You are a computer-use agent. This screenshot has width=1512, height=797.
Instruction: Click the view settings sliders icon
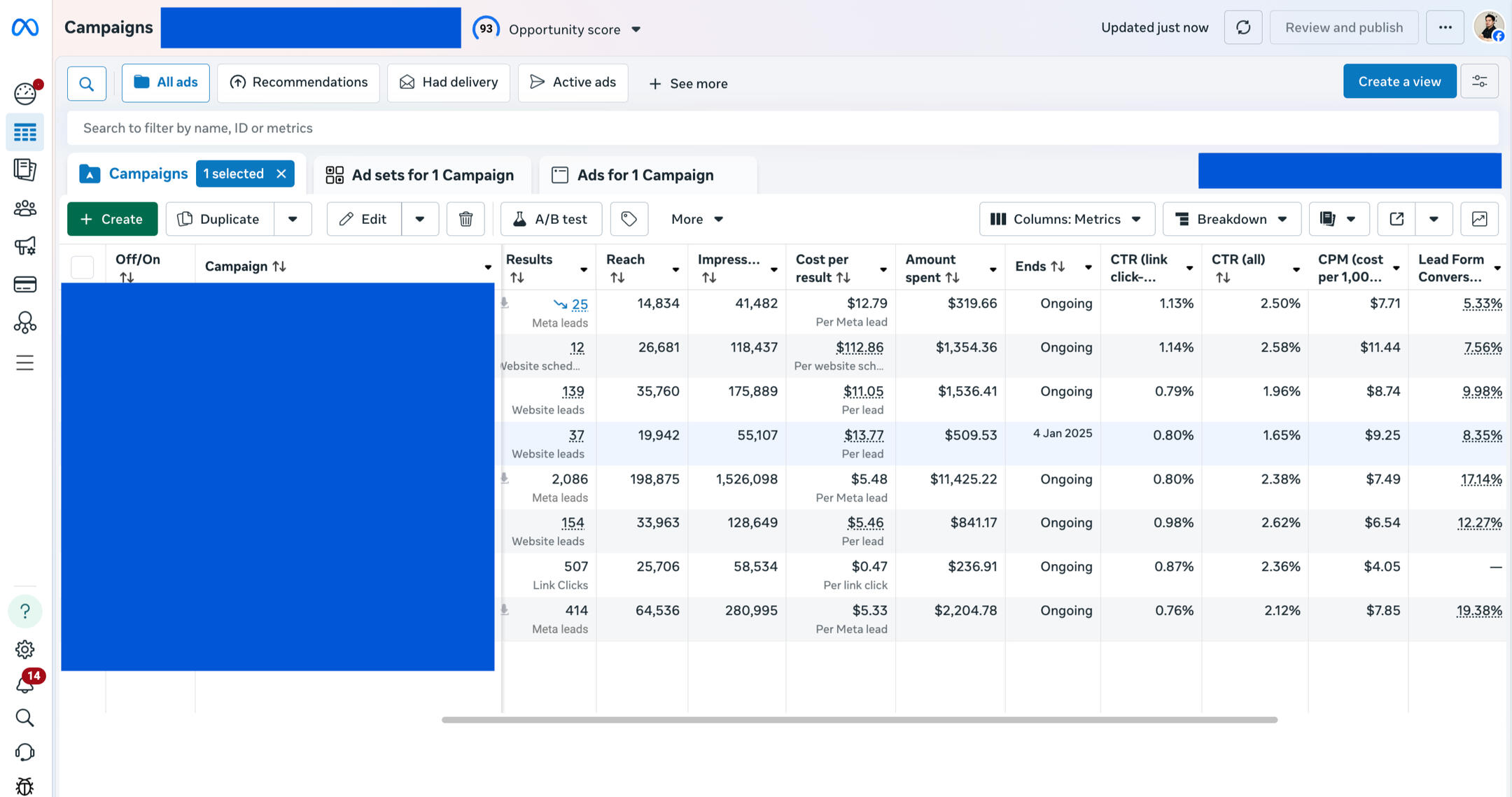click(x=1480, y=81)
